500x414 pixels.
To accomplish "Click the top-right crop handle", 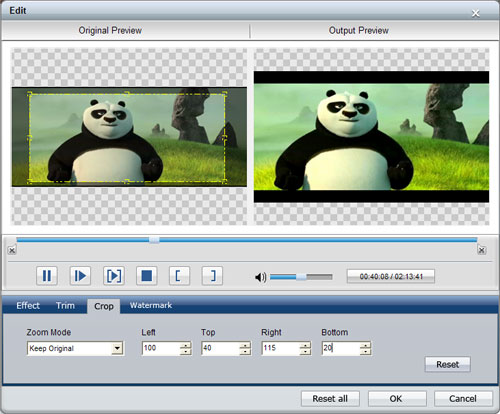I will 225,94.
